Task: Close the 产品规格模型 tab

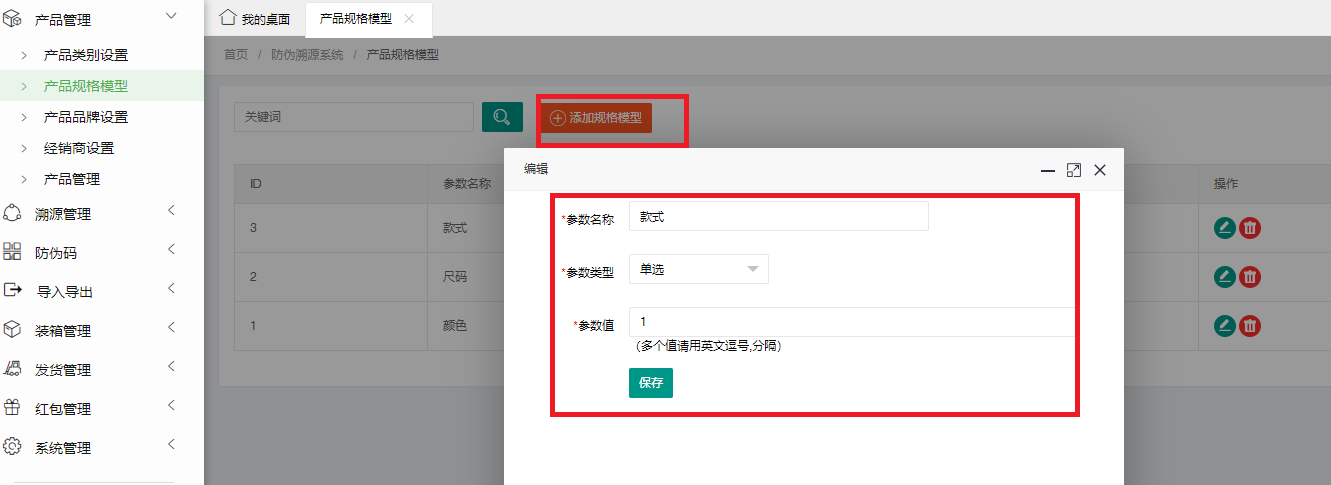Action: (x=409, y=19)
